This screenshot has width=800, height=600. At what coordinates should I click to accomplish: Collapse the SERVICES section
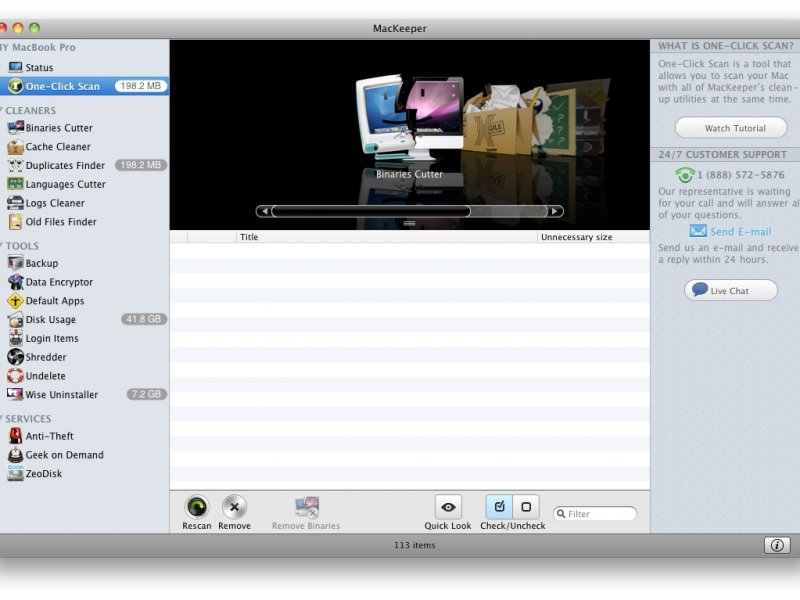coord(2,419)
